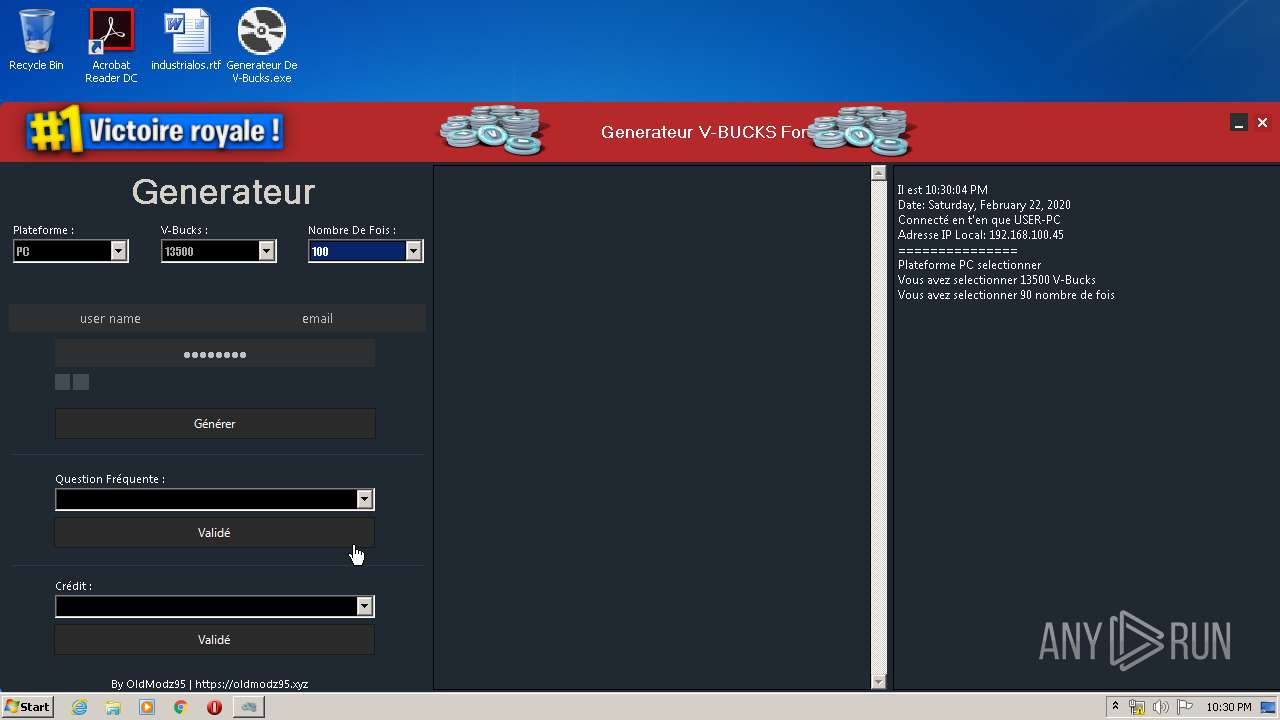Click the 'Il est 10:30:04 PM' log line
1280x720 pixels.
[x=943, y=190]
